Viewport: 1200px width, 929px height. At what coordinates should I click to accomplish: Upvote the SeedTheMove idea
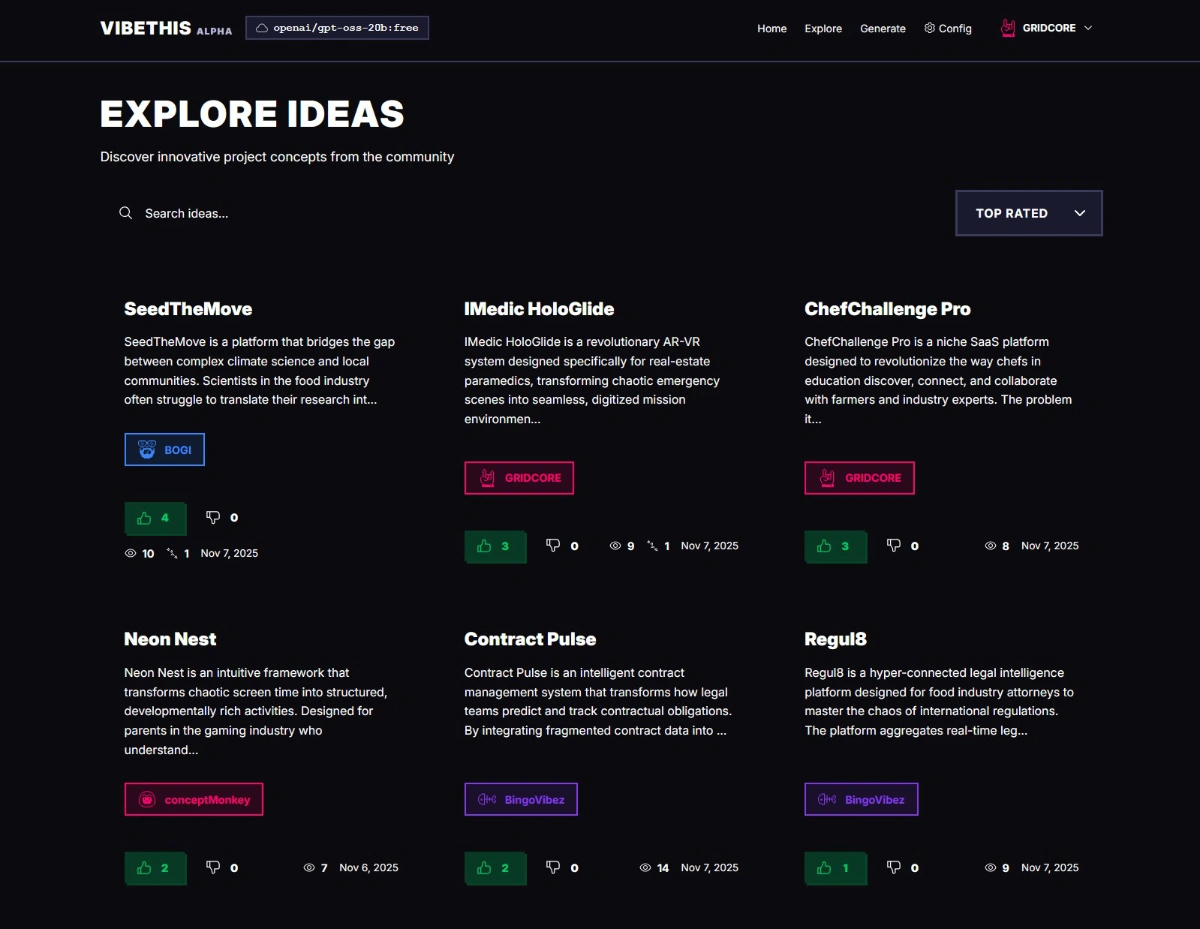pos(155,518)
